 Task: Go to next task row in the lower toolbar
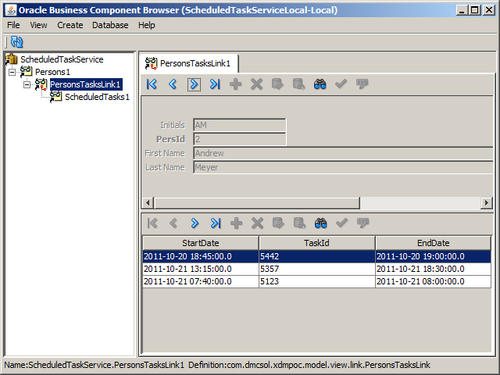[195, 223]
